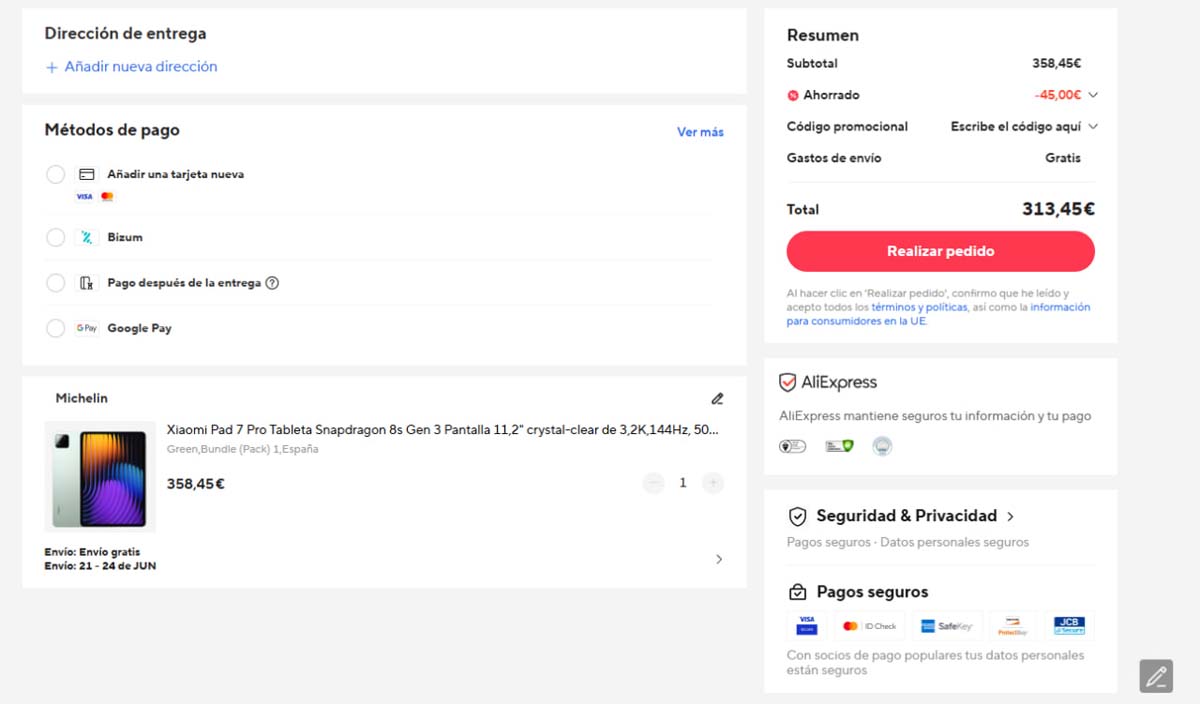The image size is (1200, 704).
Task: Click the shield icon beside Seguridad & Privacidad
Action: 797,516
